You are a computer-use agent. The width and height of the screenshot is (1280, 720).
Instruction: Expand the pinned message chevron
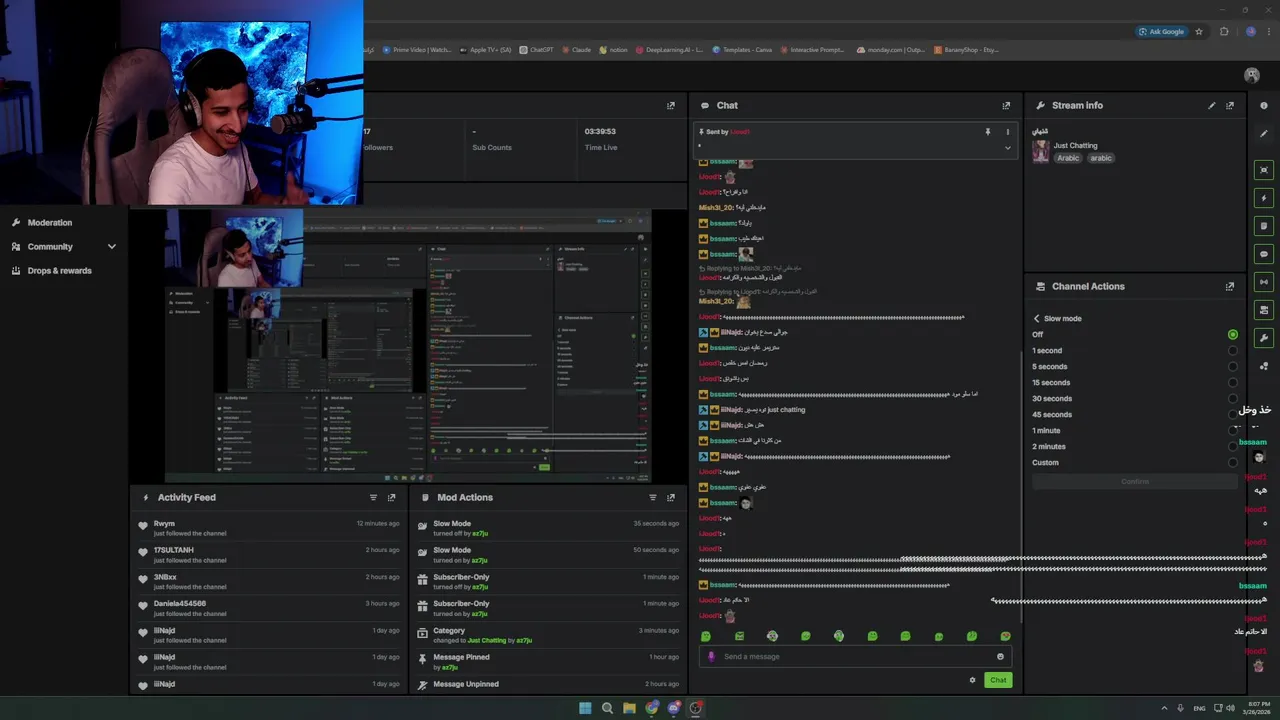point(1007,148)
